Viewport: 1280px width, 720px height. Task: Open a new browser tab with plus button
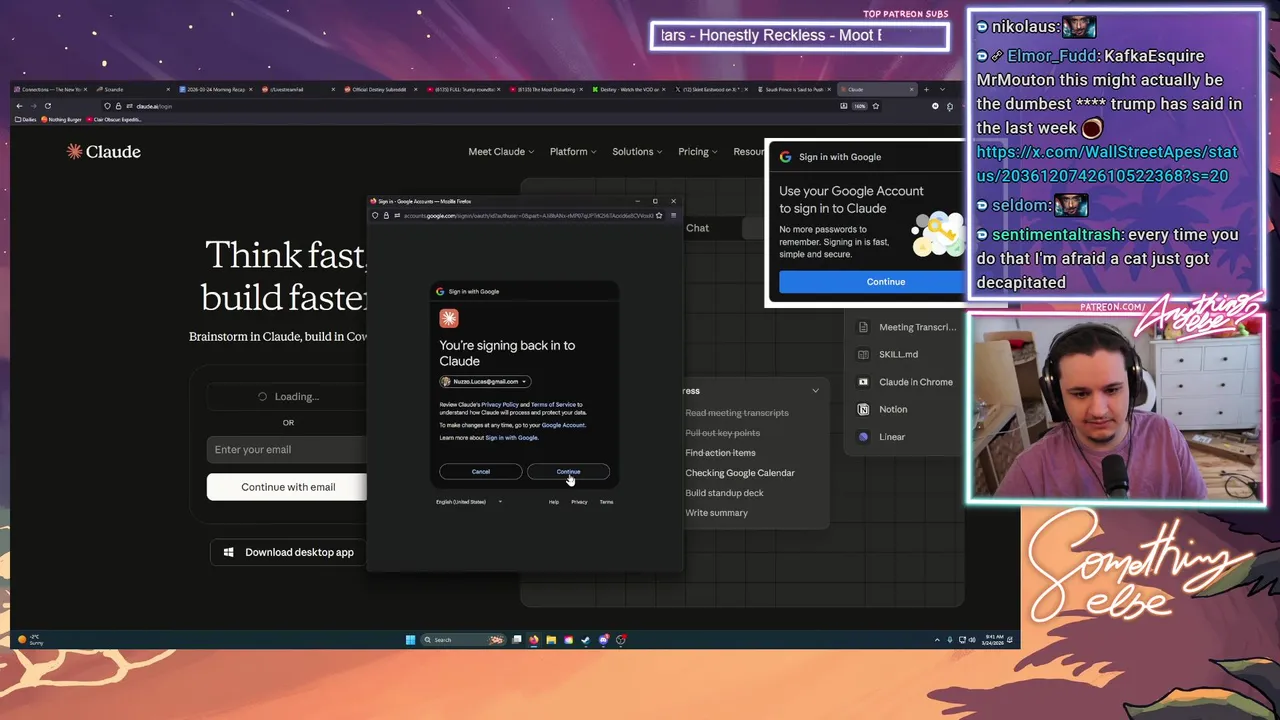[x=926, y=90]
